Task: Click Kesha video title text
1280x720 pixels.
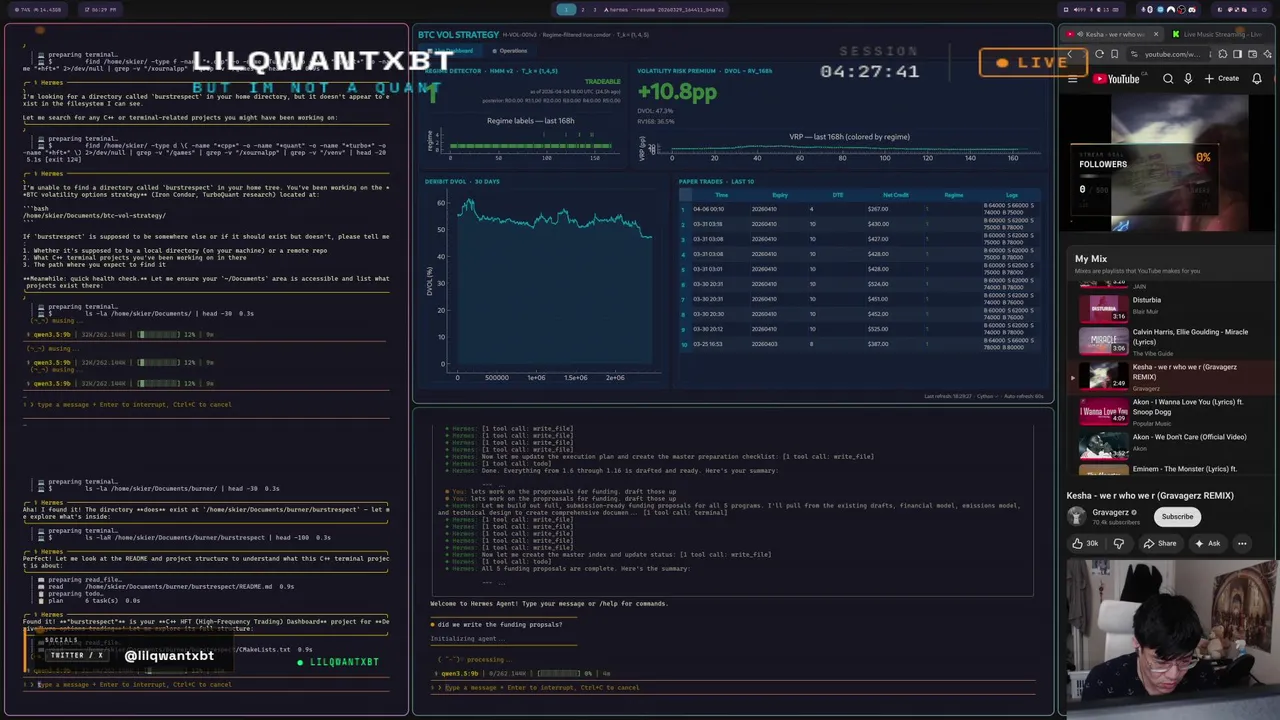Action: pos(1150,496)
